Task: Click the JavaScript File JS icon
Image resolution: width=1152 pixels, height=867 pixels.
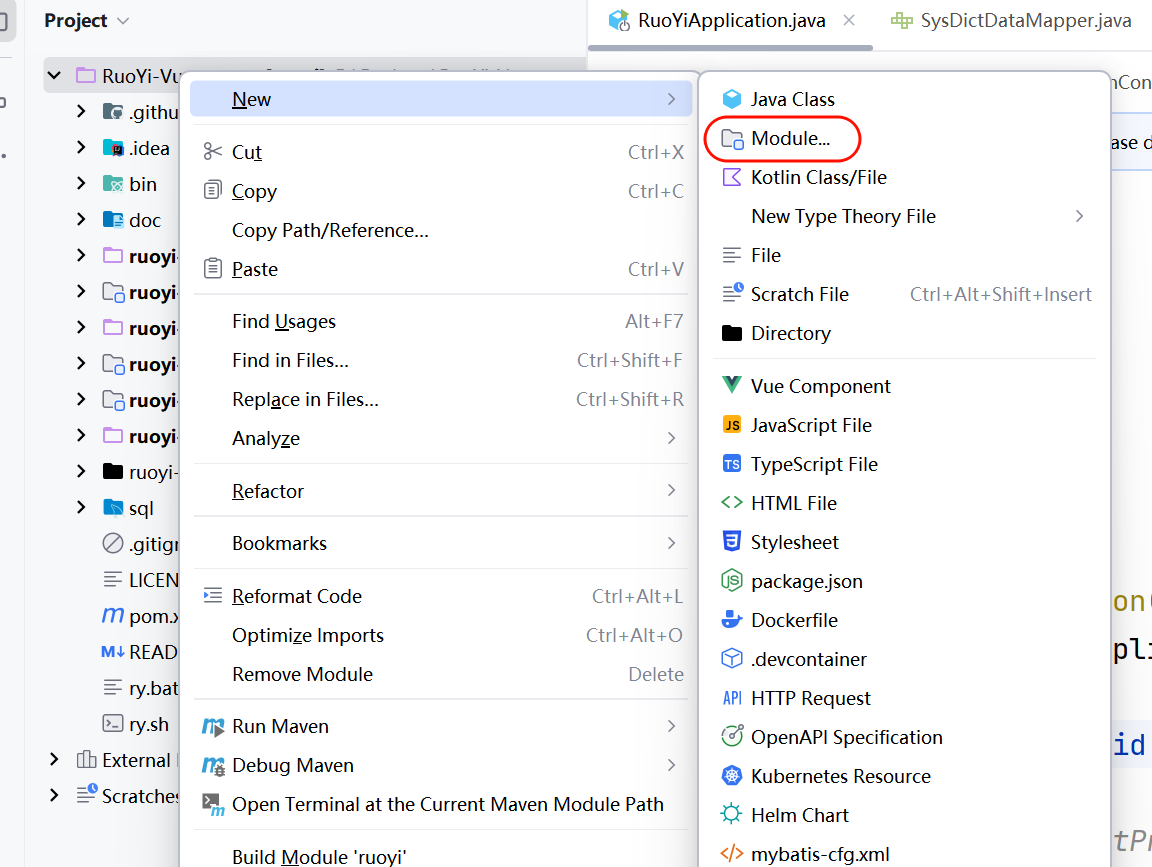Action: tap(732, 425)
